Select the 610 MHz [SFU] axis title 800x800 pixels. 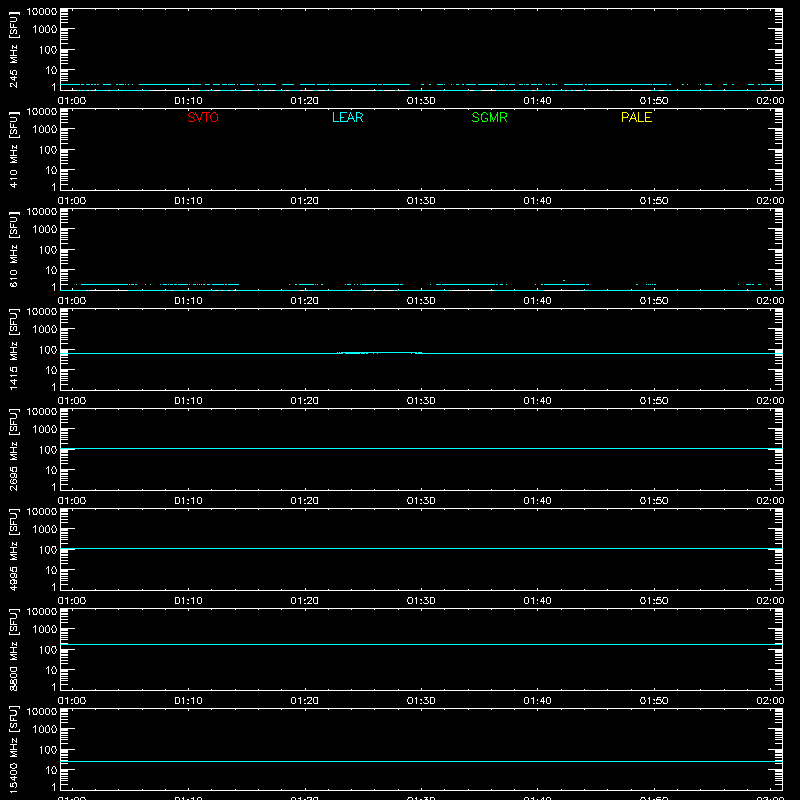[x=13, y=250]
